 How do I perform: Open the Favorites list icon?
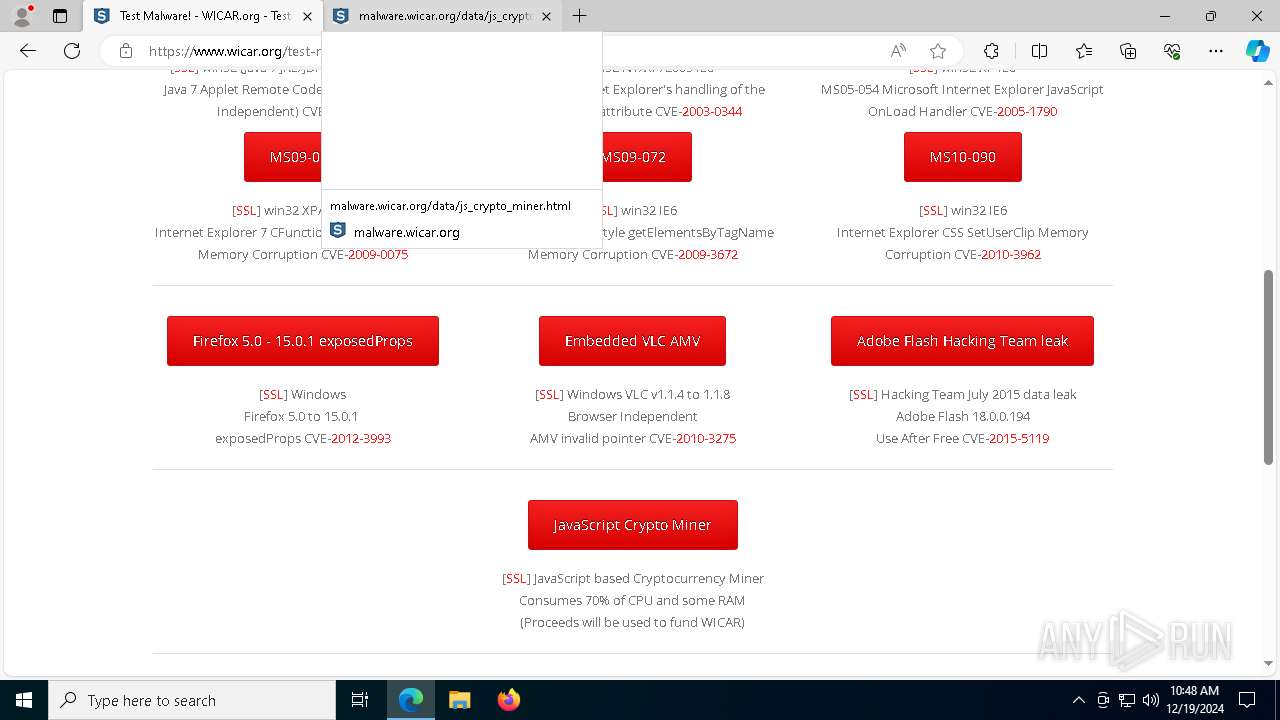click(1084, 51)
